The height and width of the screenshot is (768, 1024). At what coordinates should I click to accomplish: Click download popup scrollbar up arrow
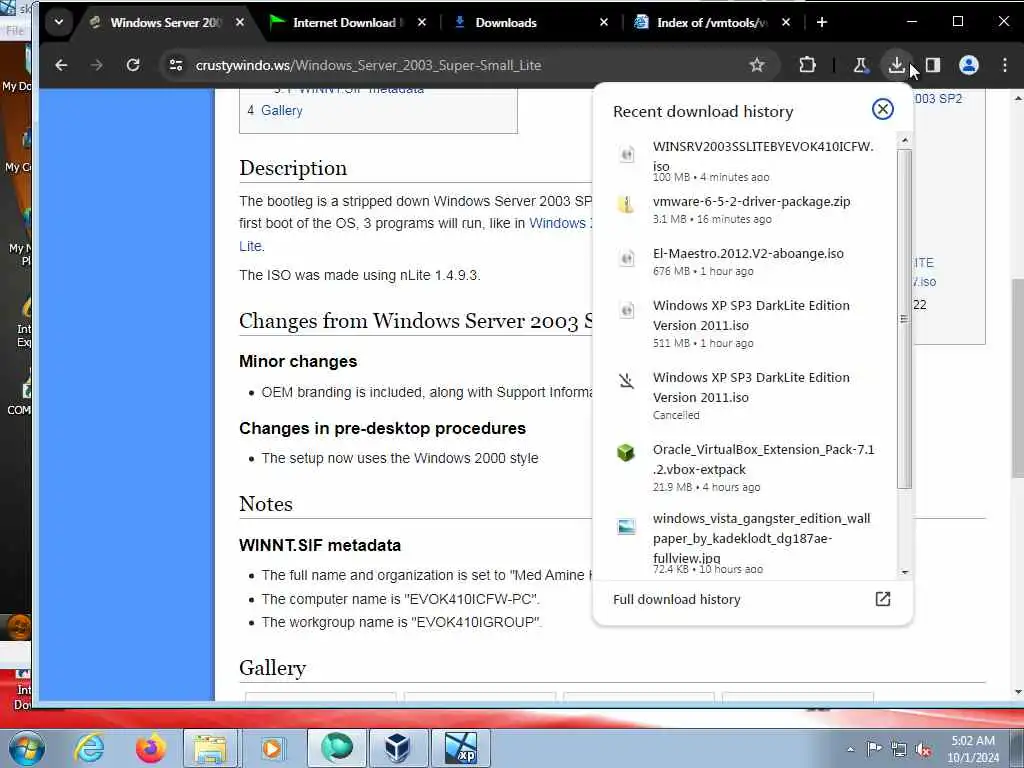pyautogui.click(x=904, y=140)
